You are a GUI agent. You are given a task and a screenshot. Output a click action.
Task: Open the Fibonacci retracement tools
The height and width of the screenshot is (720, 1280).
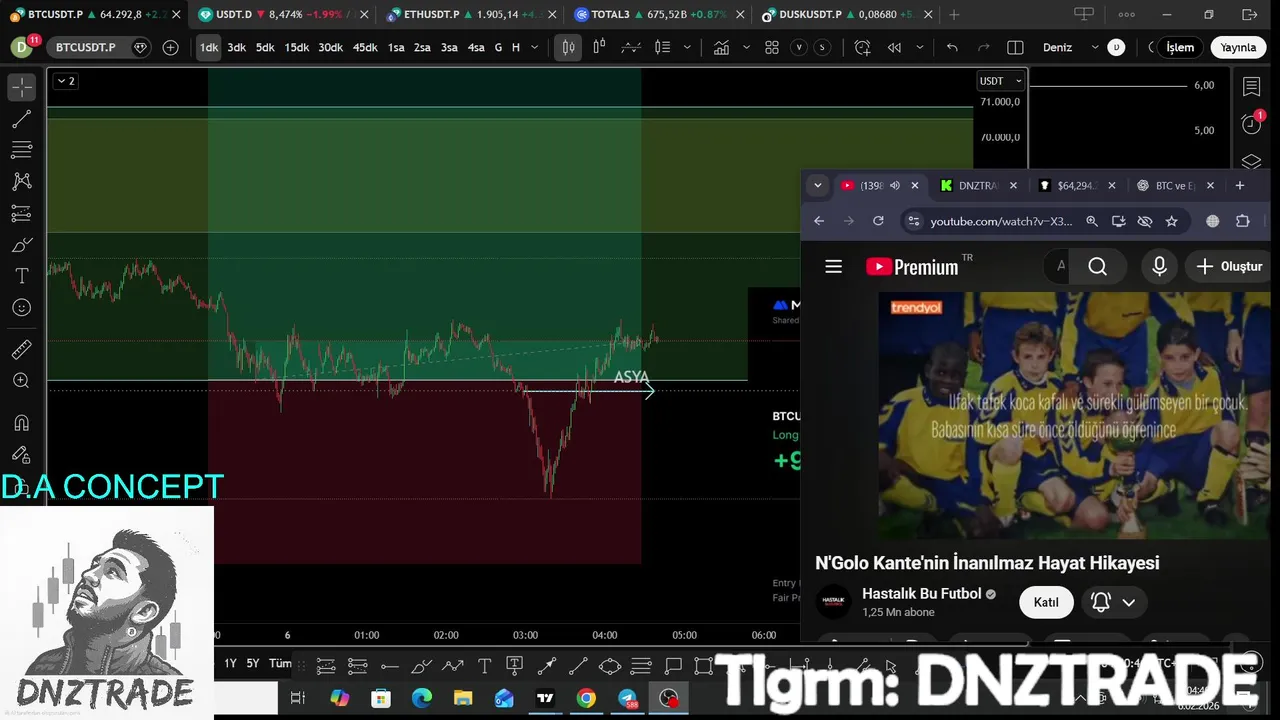22,151
